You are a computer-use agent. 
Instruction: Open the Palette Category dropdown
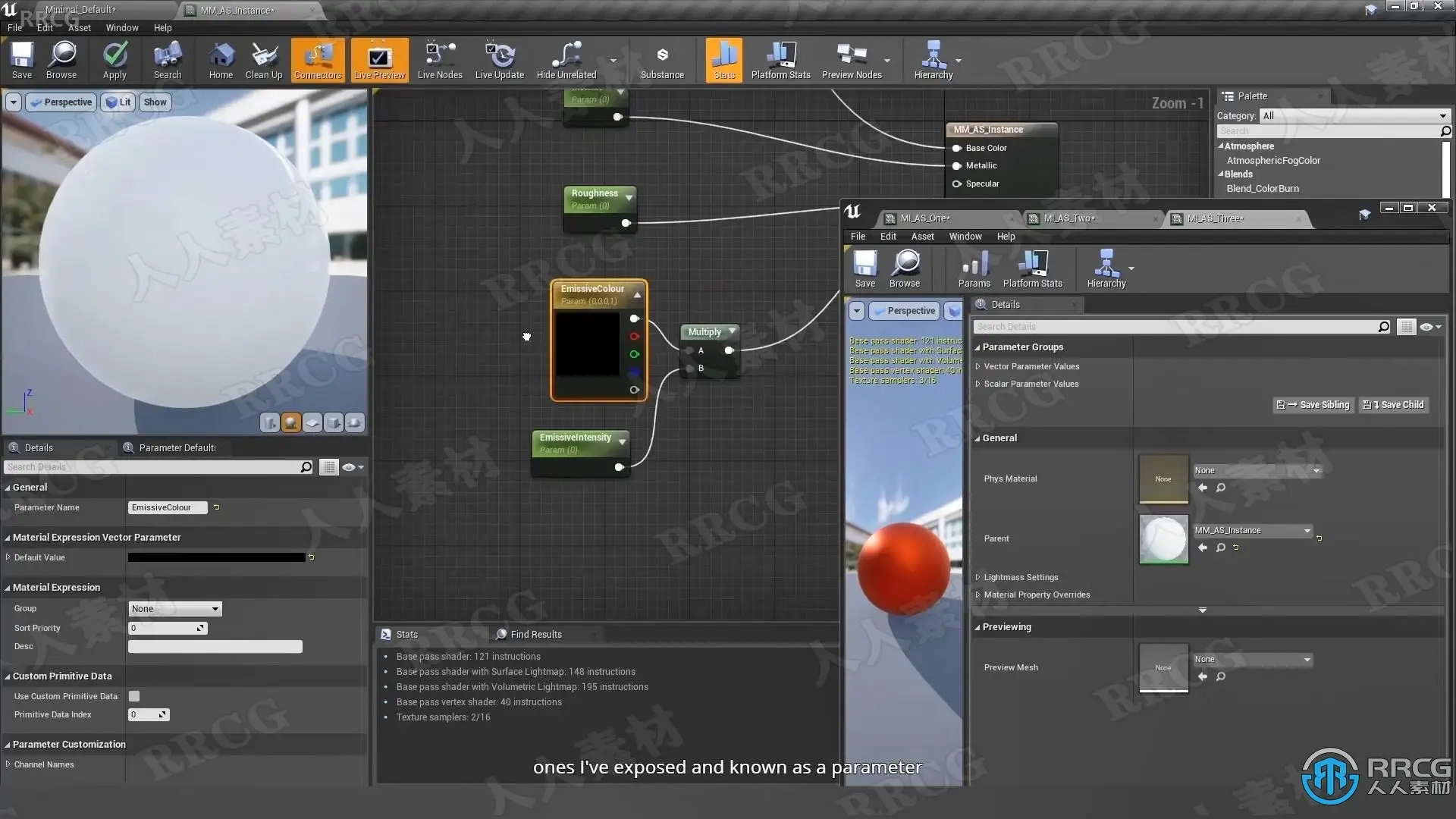[x=1354, y=116]
